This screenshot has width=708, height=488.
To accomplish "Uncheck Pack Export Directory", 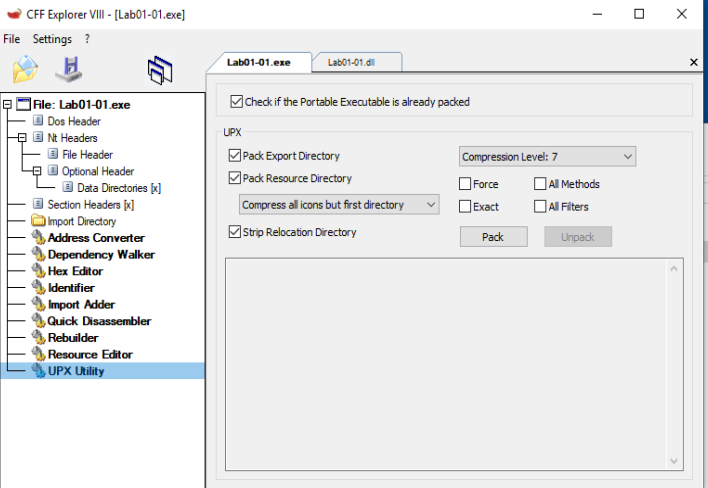I will (234, 156).
